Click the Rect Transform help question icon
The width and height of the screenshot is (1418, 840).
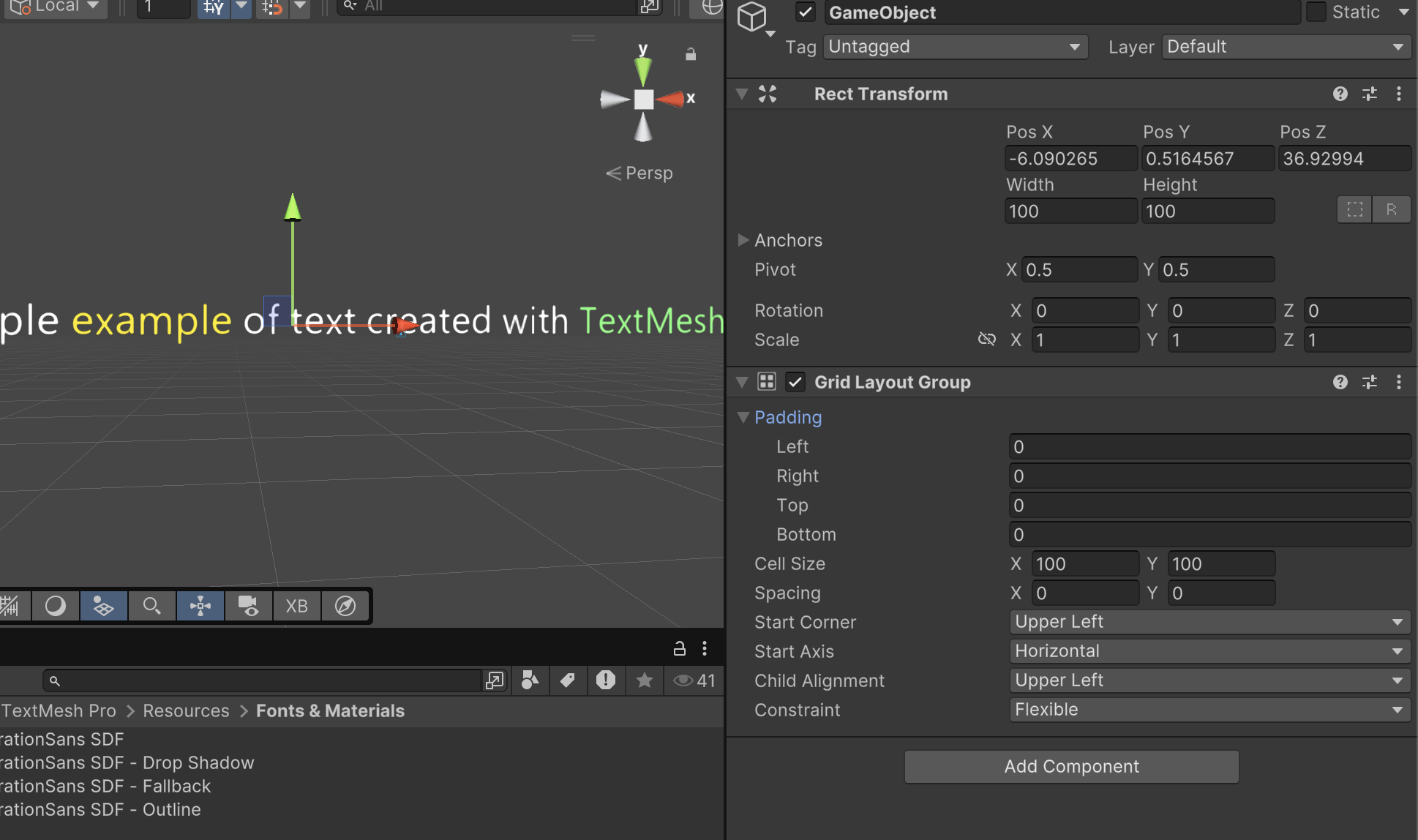pyautogui.click(x=1340, y=94)
